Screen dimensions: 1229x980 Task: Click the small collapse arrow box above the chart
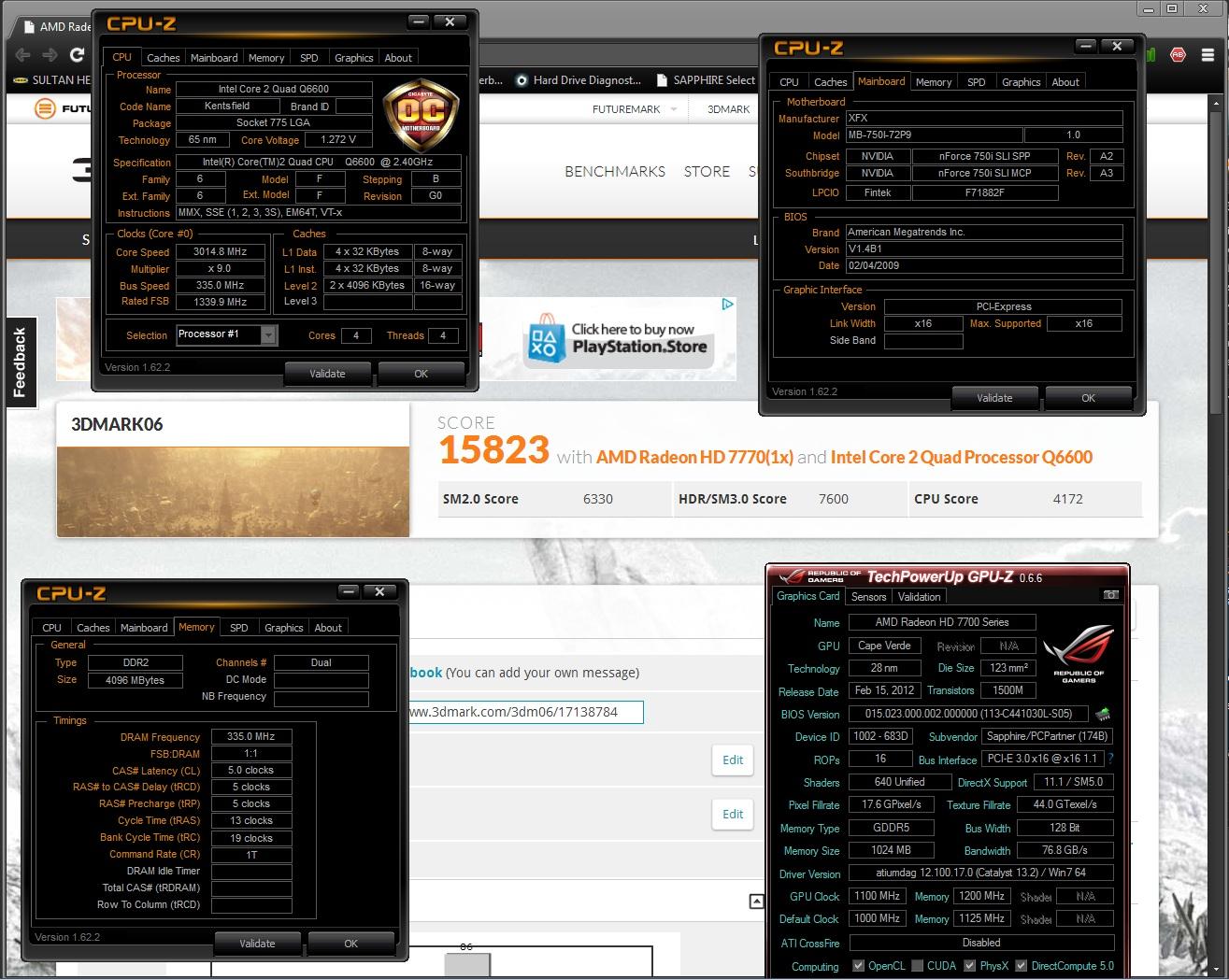click(x=756, y=901)
